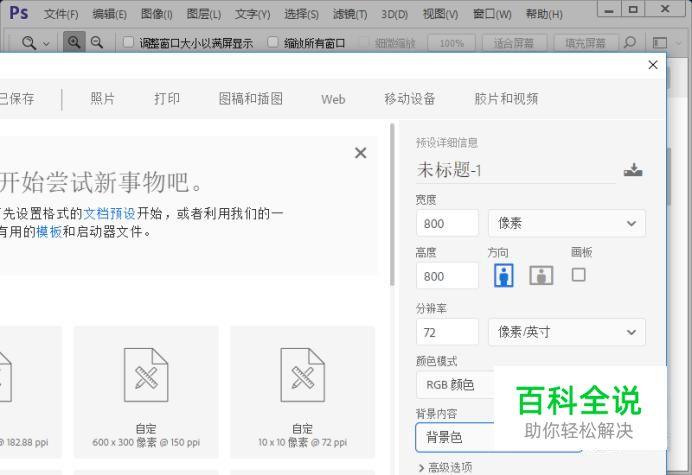The width and height of the screenshot is (692, 475).
Task: Select the zoom tool preset icon
Action: pyautogui.click(x=29, y=43)
